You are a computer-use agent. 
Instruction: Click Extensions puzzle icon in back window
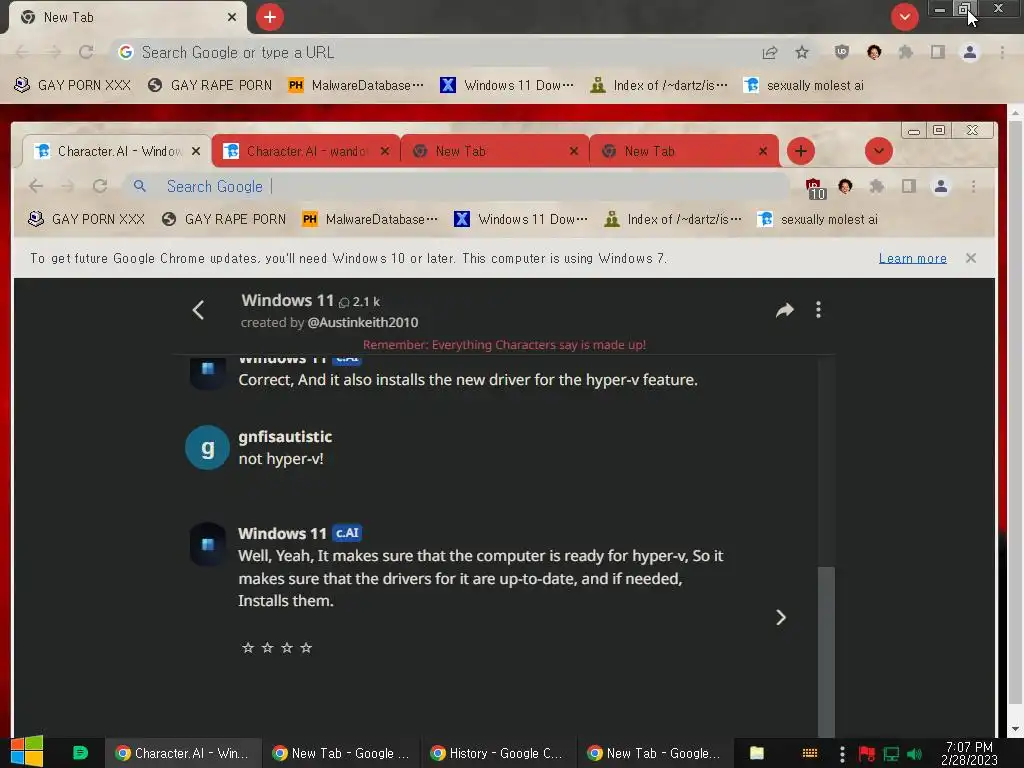906,52
